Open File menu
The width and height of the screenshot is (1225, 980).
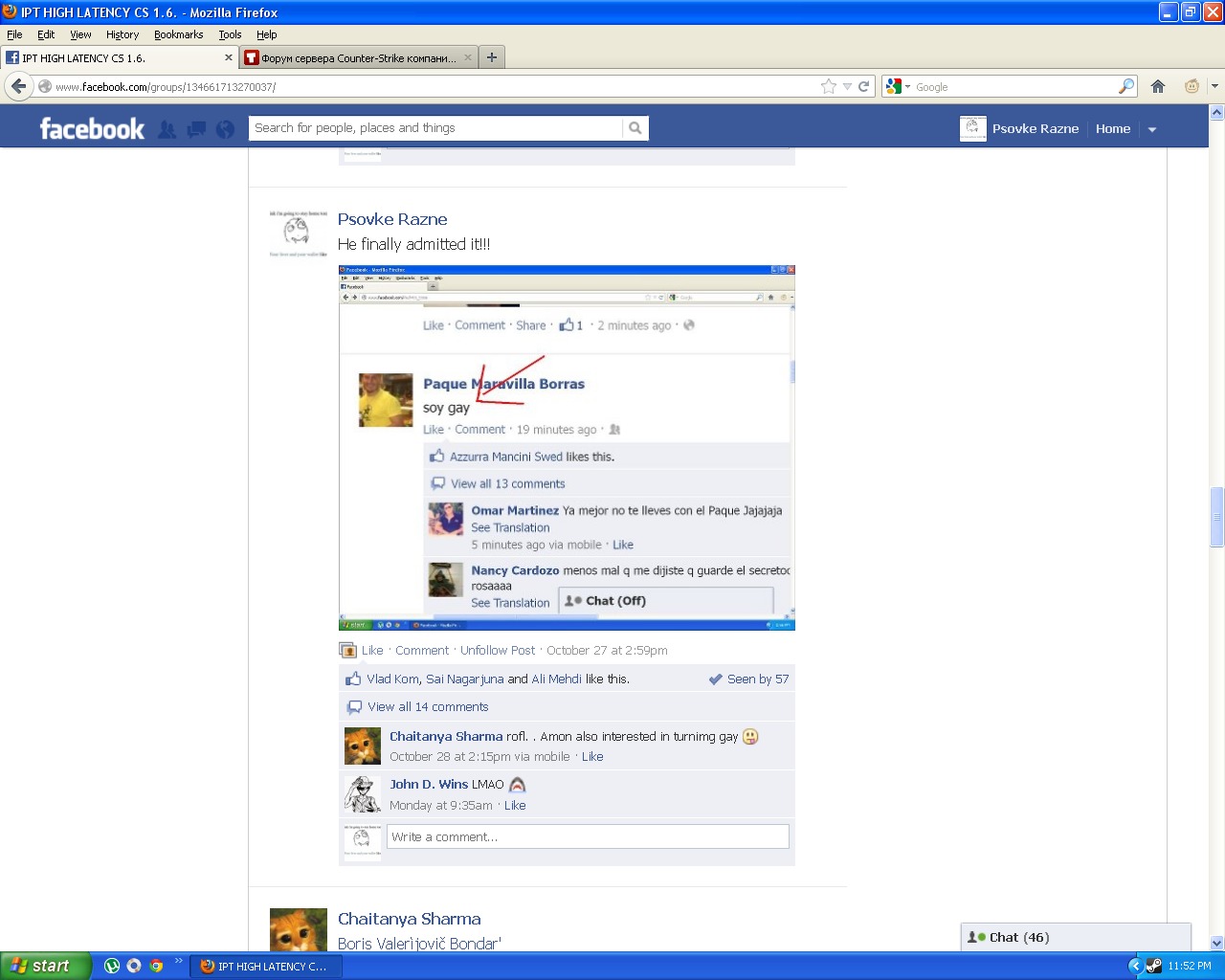click(x=14, y=34)
